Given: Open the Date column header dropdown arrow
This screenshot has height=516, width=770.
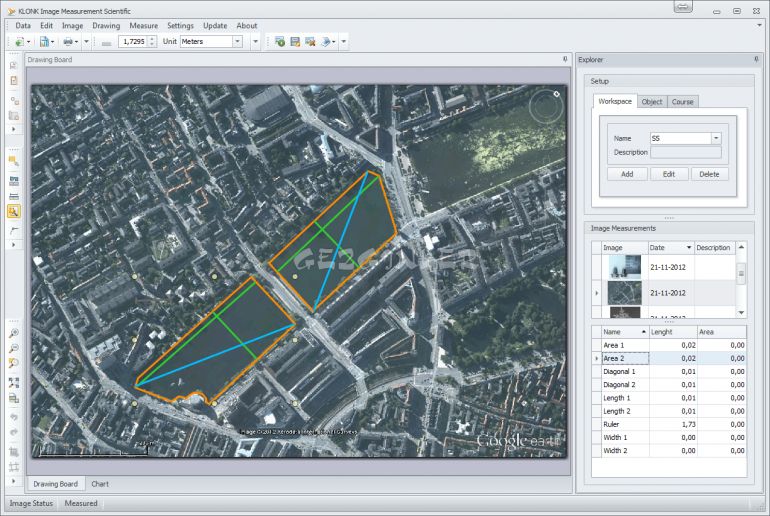Looking at the screenshot, I should (688, 247).
